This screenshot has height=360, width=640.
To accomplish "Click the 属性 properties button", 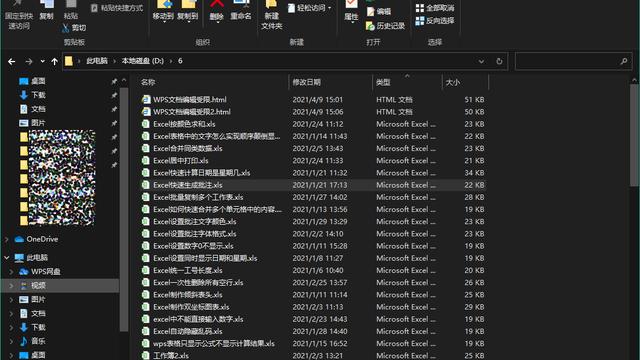I will [351, 11].
